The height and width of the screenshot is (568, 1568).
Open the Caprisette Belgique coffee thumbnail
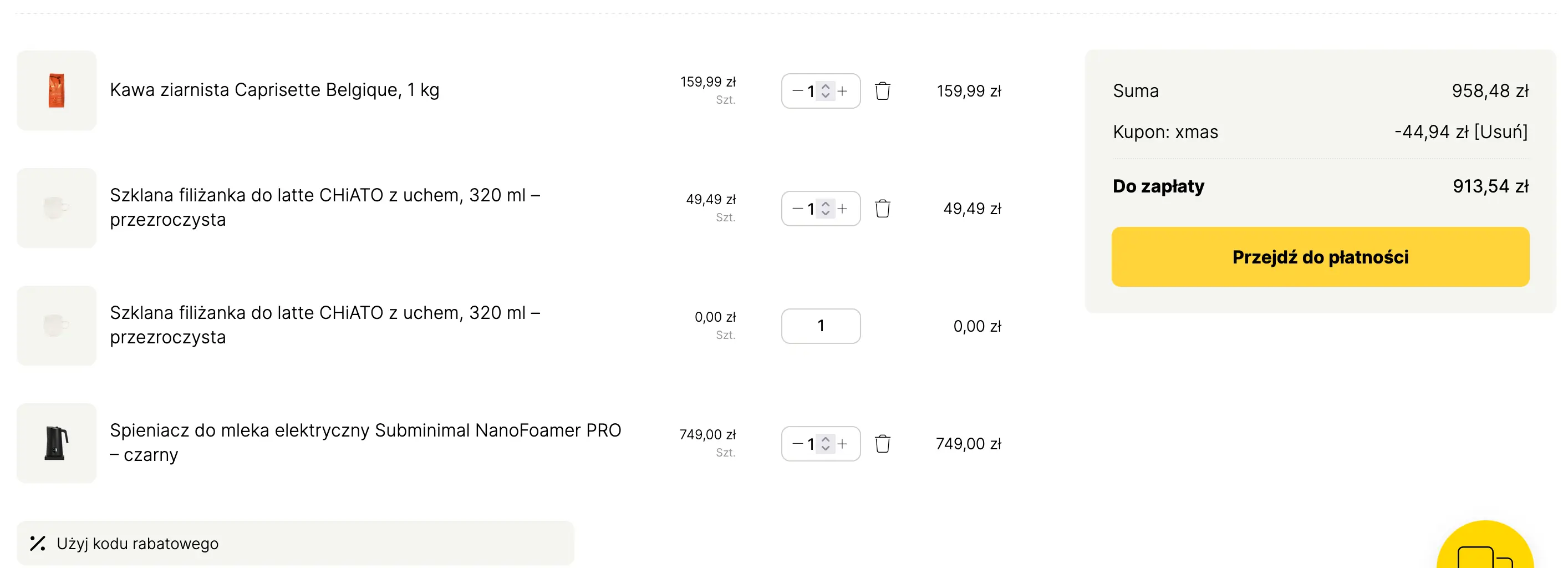pos(57,91)
